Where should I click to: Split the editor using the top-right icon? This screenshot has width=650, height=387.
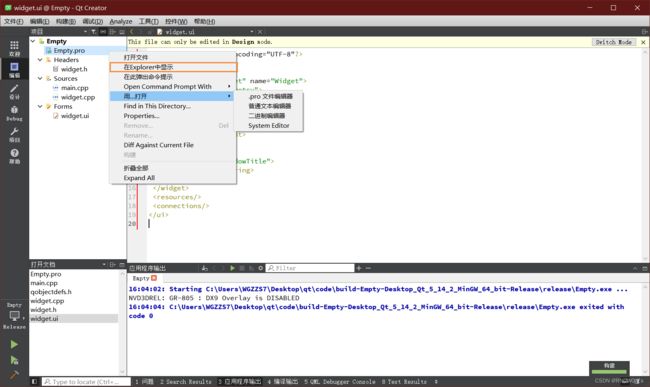point(644,31)
